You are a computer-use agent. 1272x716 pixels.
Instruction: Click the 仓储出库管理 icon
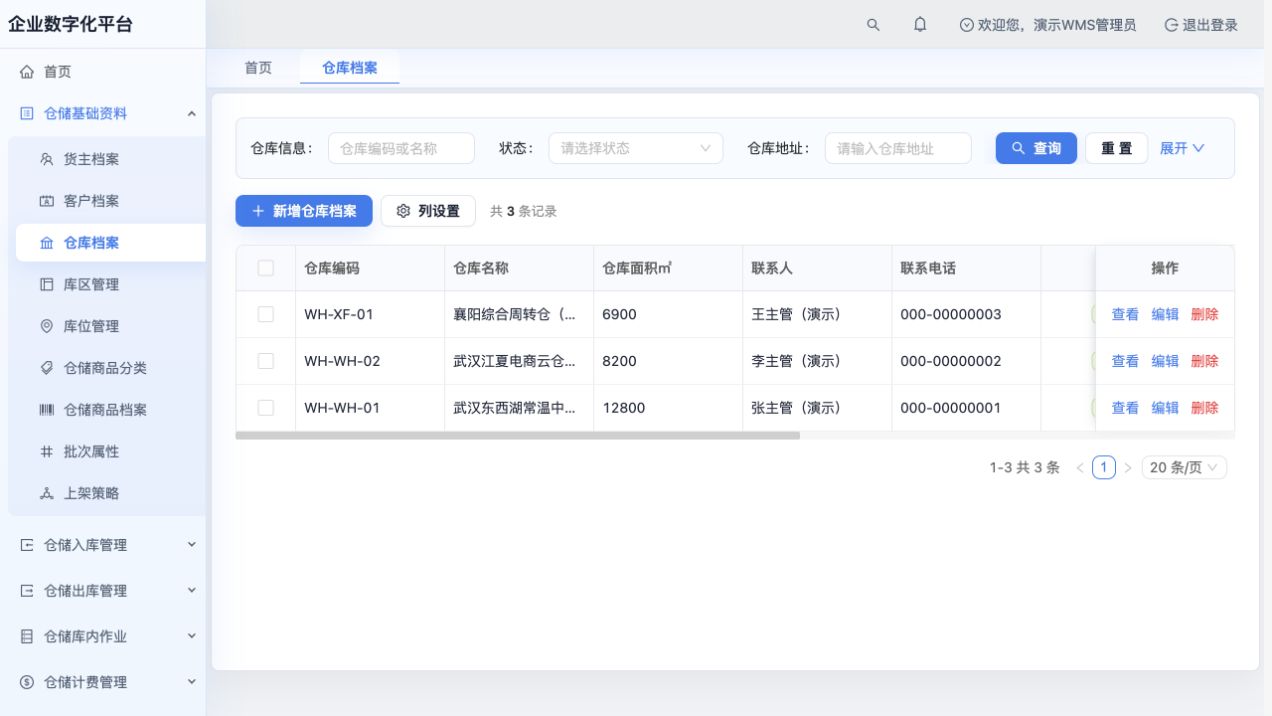click(x=27, y=591)
